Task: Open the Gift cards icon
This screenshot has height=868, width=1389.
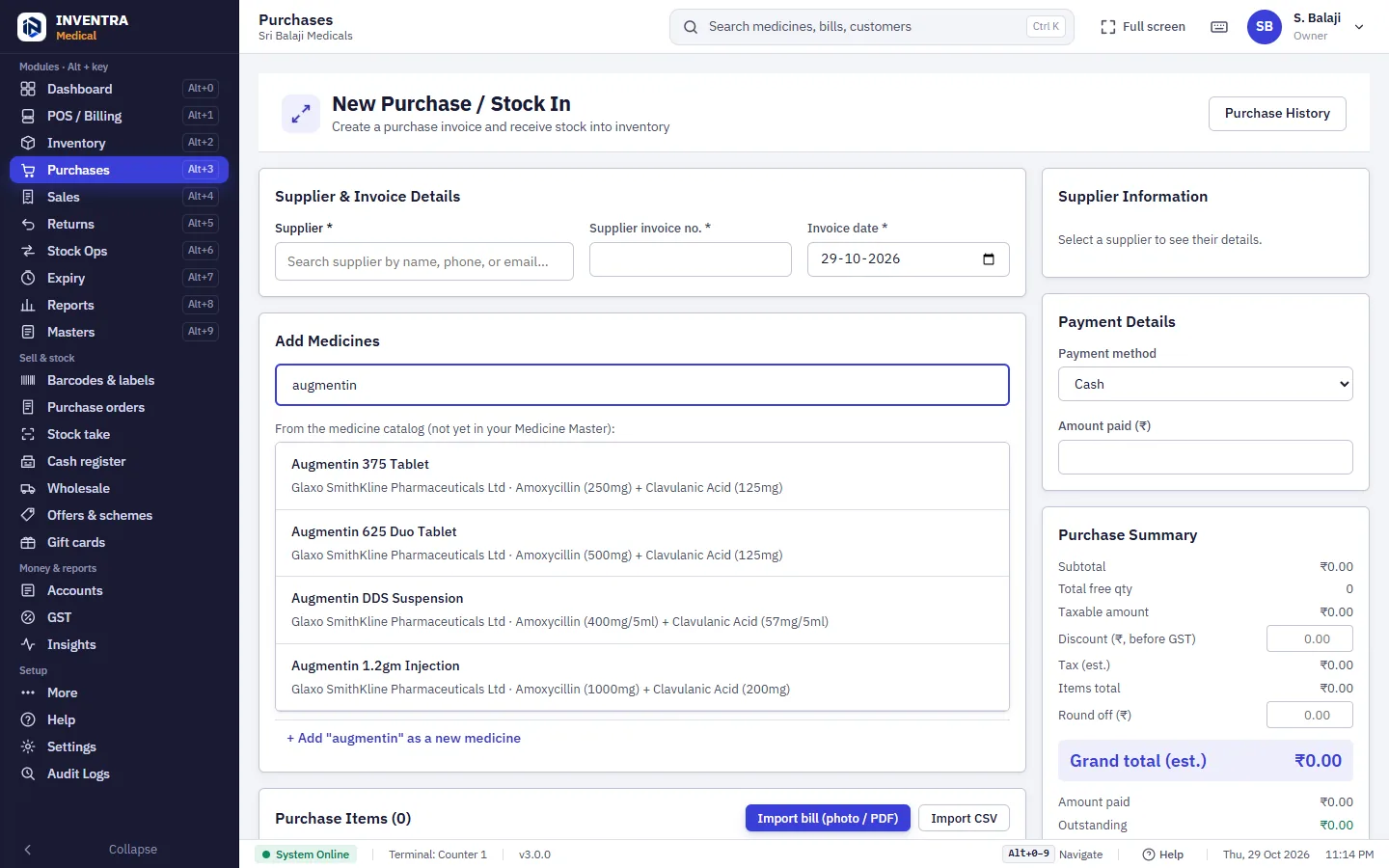Action: pos(28,542)
